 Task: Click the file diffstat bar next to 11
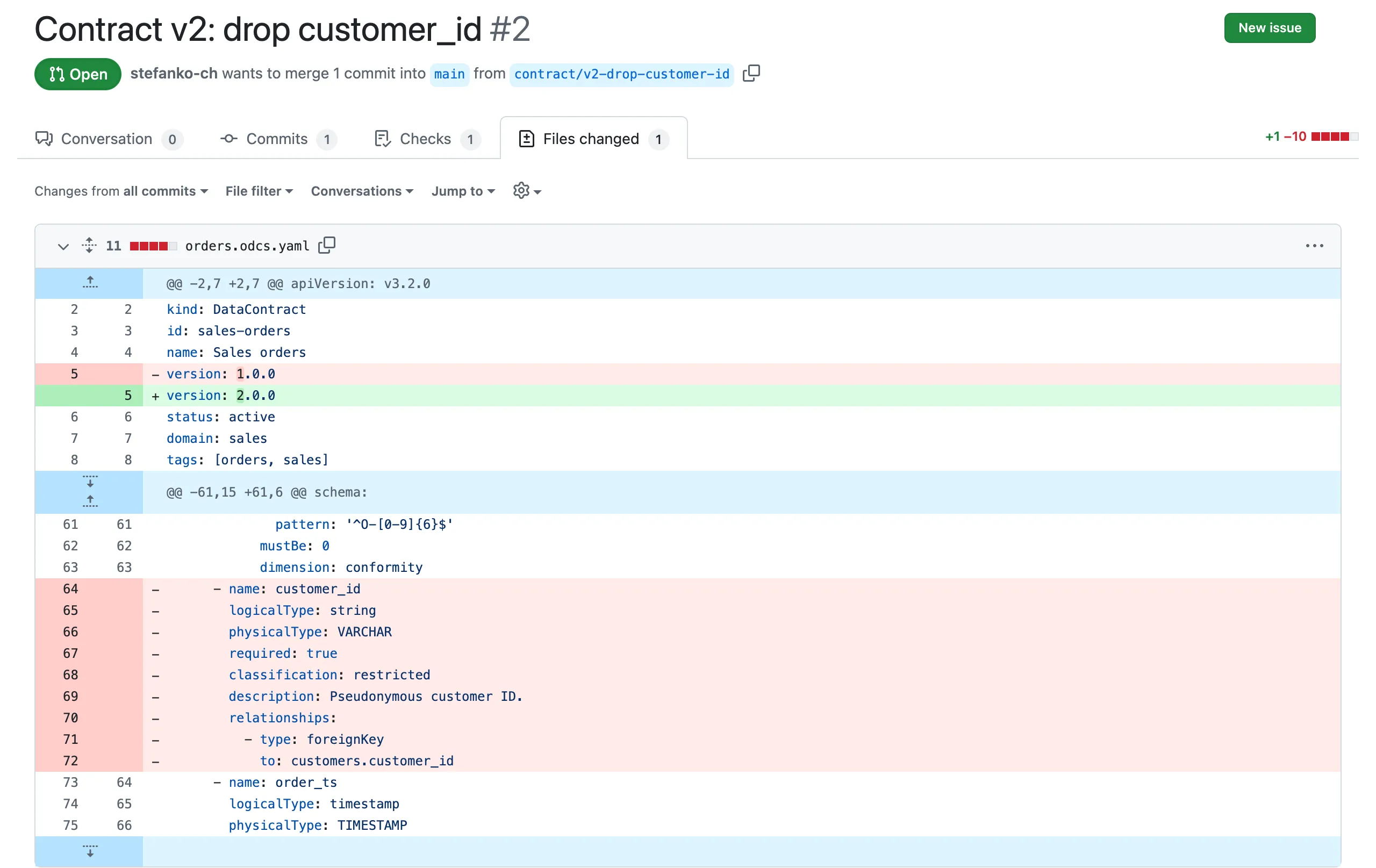point(153,246)
